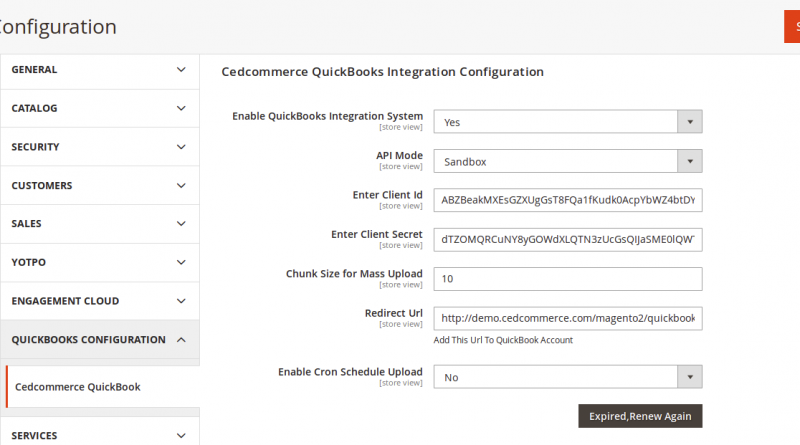Expand the Security configuration section
800x445 pixels.
pyautogui.click(x=100, y=147)
